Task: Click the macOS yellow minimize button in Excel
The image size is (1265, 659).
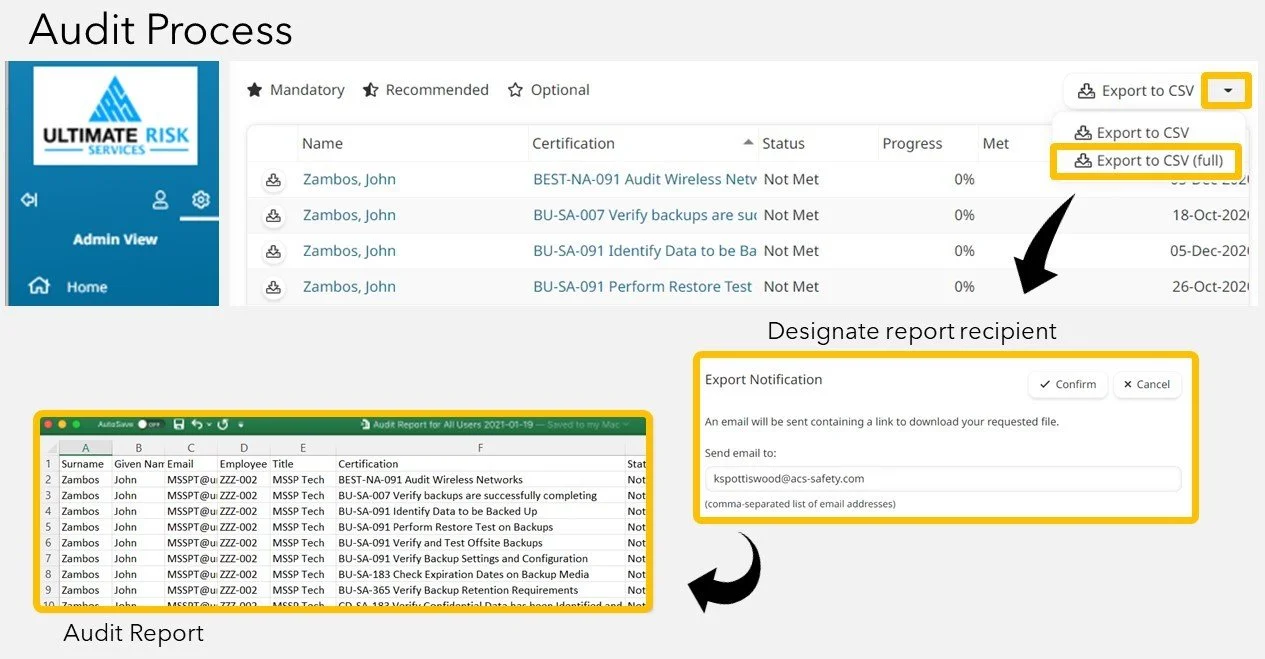Action: click(x=62, y=425)
